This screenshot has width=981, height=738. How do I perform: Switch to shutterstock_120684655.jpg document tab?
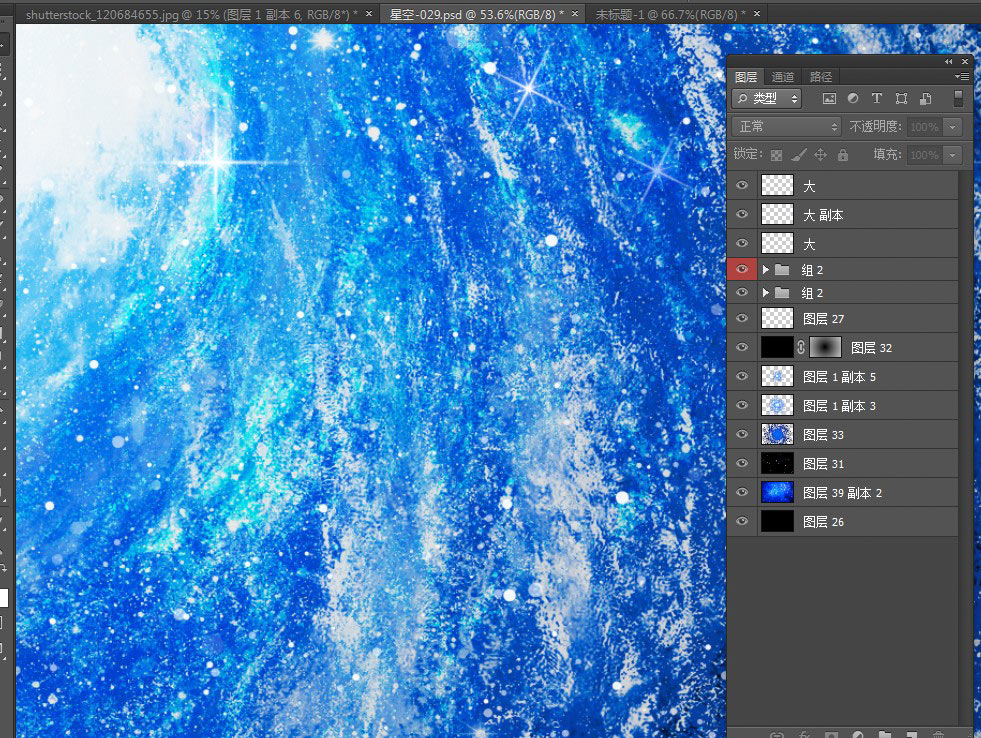[191, 14]
